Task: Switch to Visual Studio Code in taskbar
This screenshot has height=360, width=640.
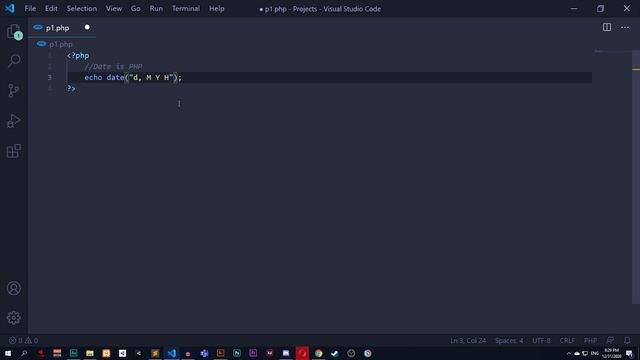Action: pos(171,353)
